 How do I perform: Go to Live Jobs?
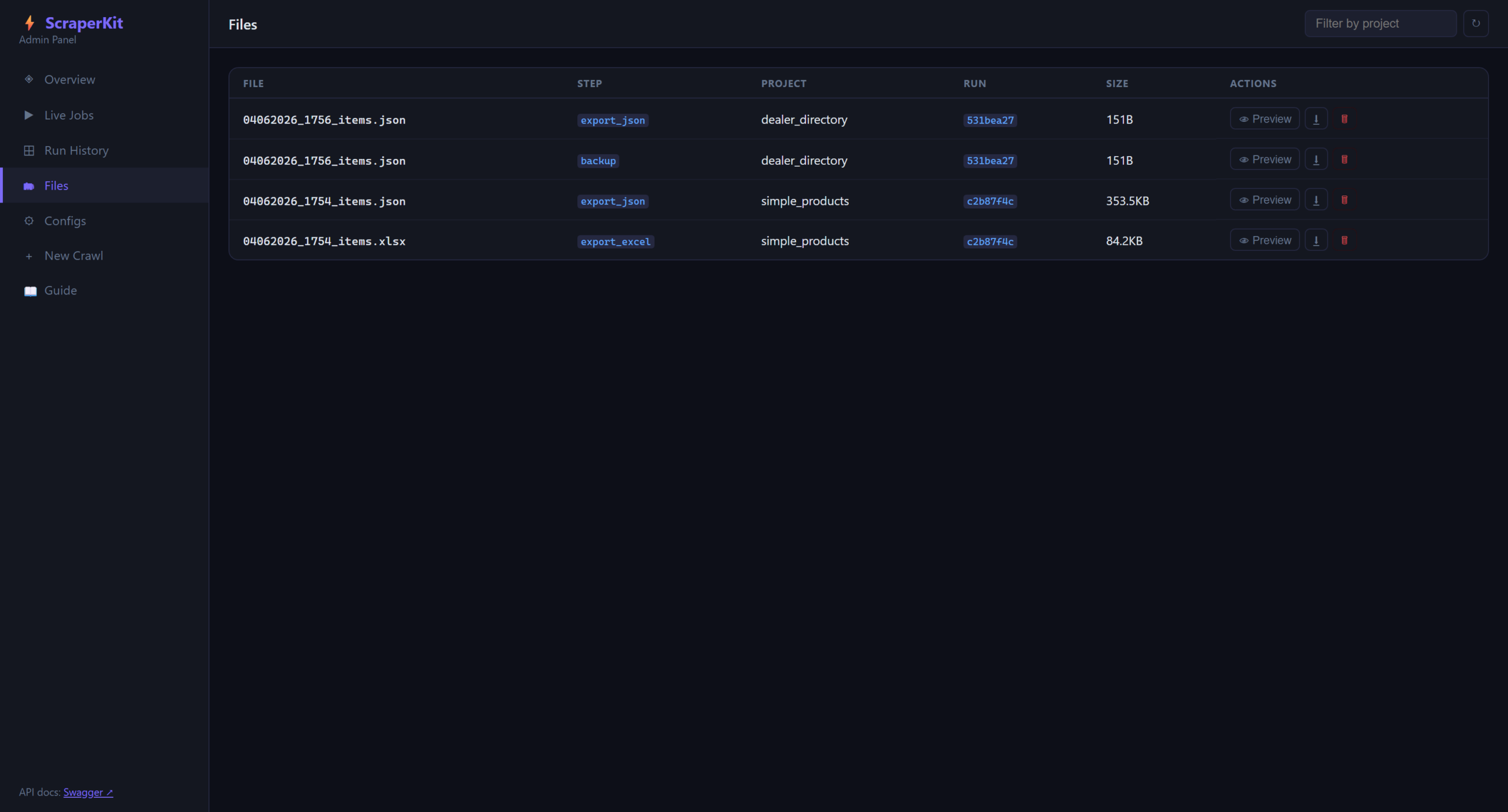click(x=105, y=115)
